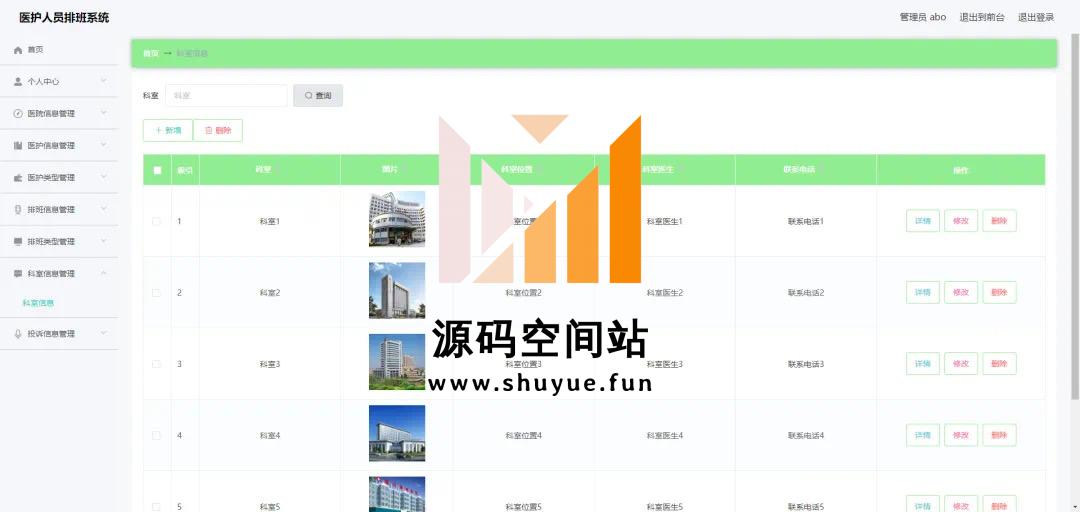1080x512 pixels.
Task: Click 退出到前台 in the top bar
Action: pyautogui.click(x=982, y=17)
